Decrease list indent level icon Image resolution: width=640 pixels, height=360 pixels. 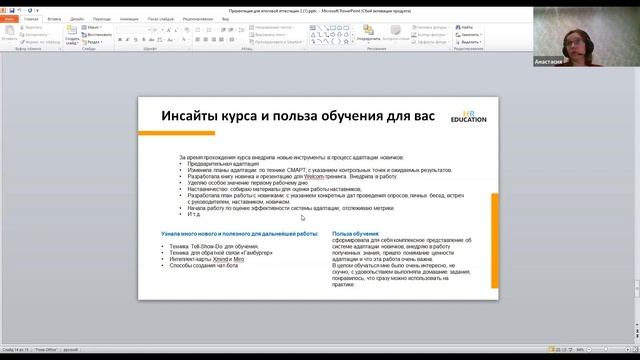click(x=223, y=30)
